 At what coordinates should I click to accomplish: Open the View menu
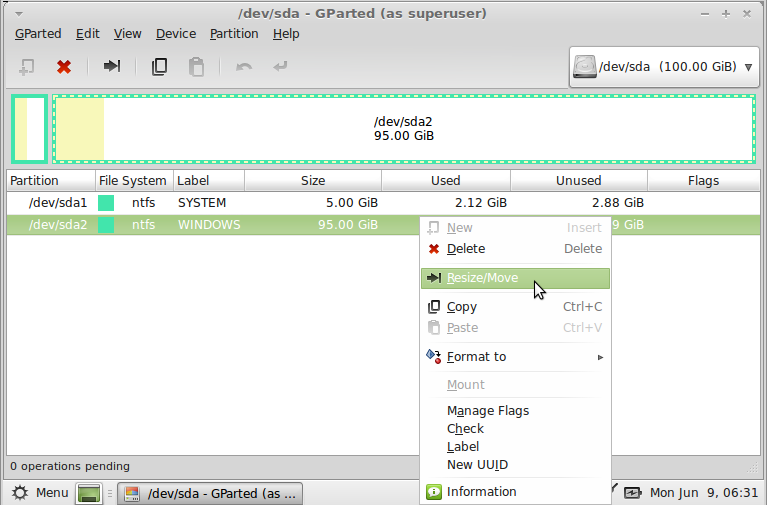point(128,34)
